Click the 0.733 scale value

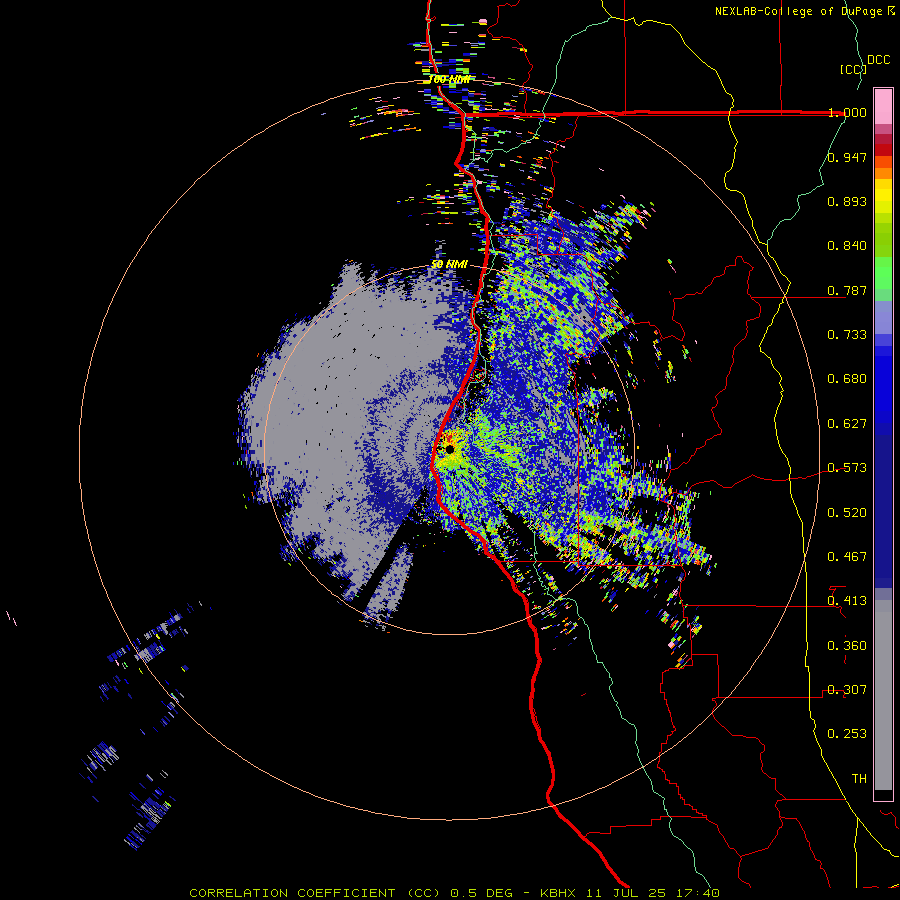pos(847,335)
